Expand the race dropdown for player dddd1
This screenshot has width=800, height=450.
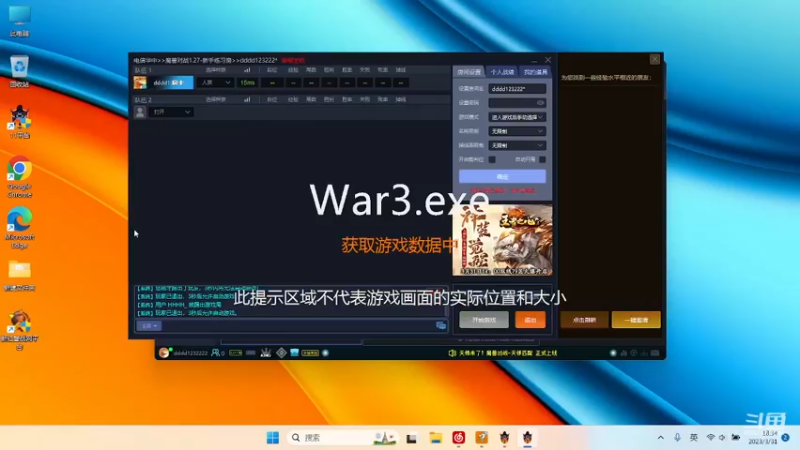pyautogui.click(x=215, y=83)
